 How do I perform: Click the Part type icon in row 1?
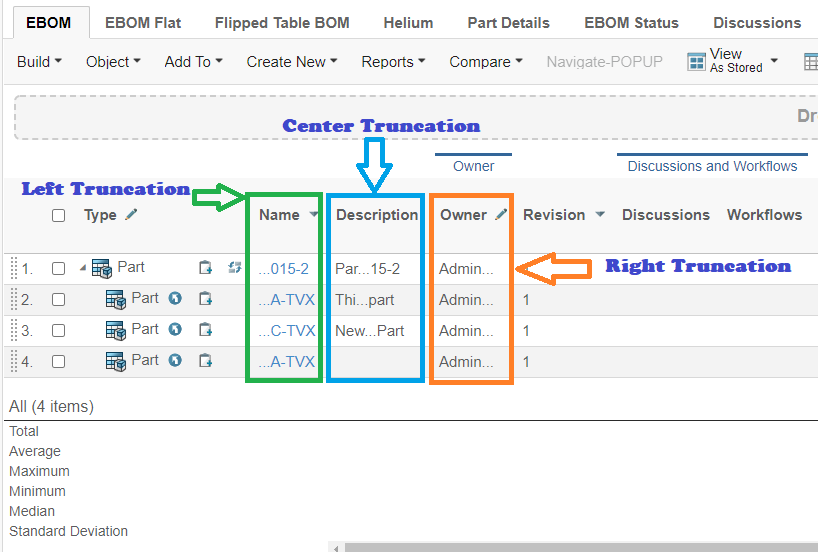[x=100, y=268]
